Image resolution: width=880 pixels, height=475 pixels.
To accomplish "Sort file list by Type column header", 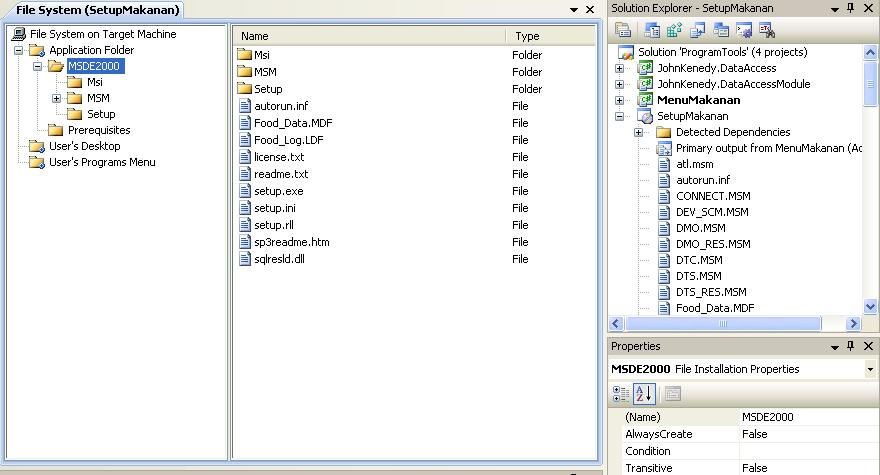I will click(551, 36).
